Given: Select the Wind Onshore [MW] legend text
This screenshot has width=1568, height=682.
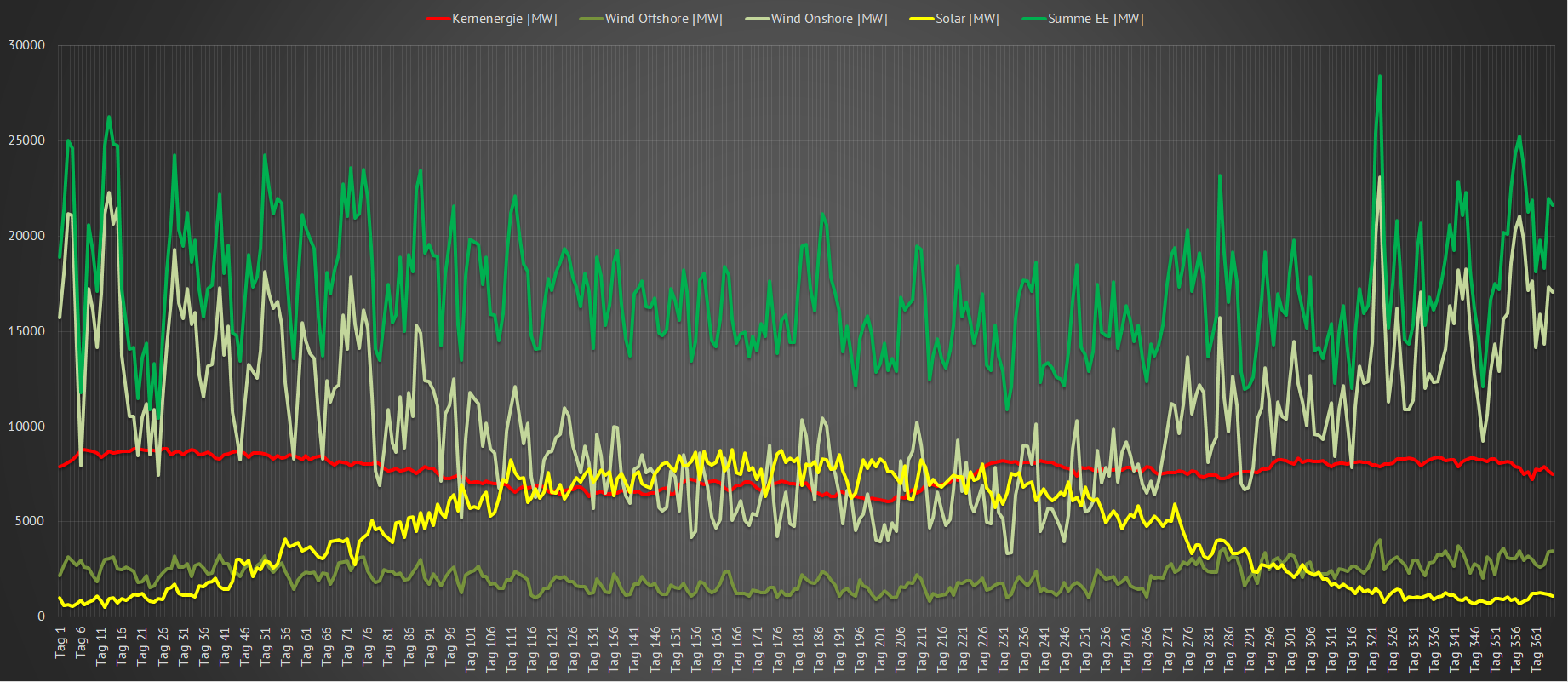Looking at the screenshot, I should click(x=828, y=19).
